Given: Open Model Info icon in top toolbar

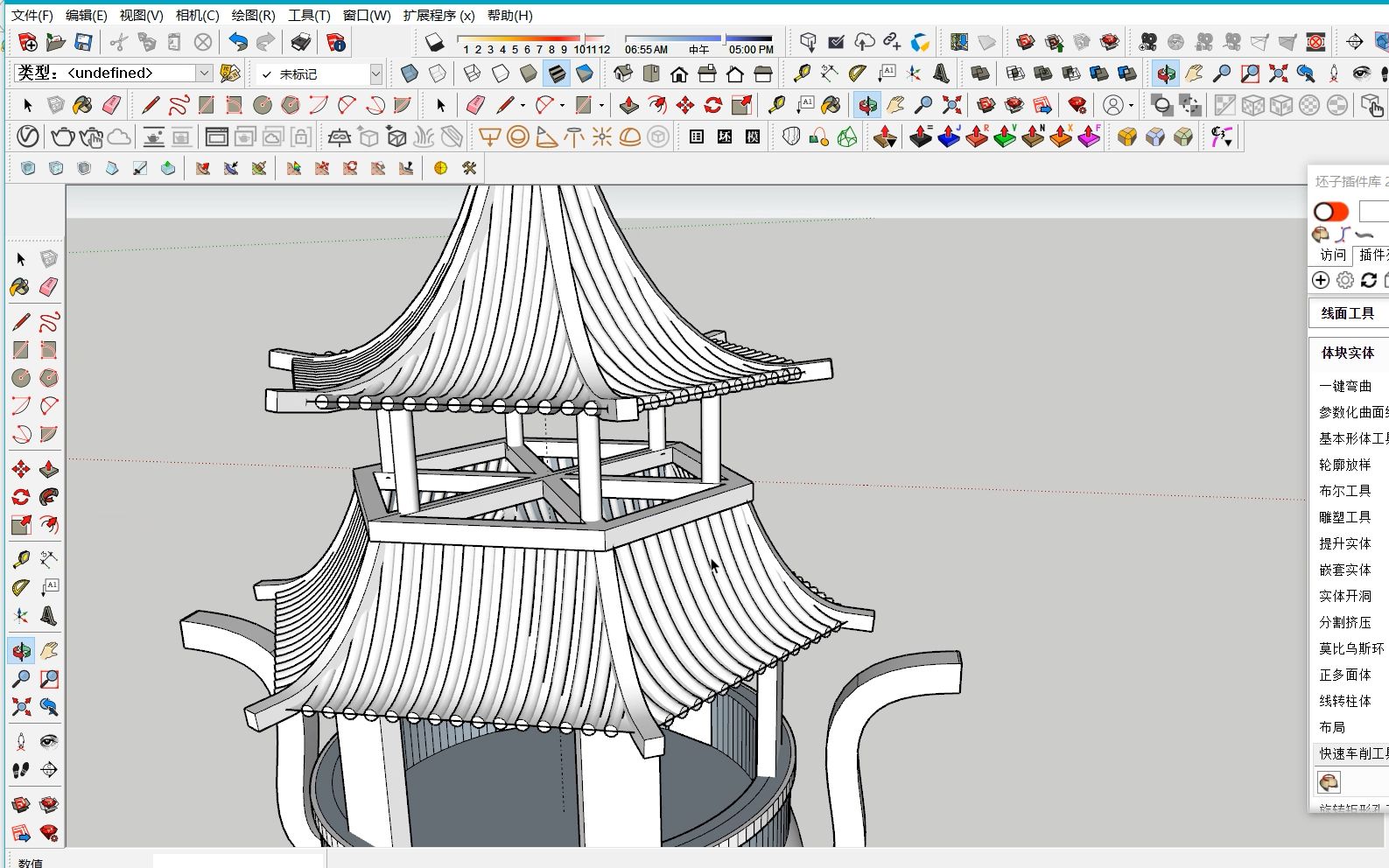Looking at the screenshot, I should point(336,42).
